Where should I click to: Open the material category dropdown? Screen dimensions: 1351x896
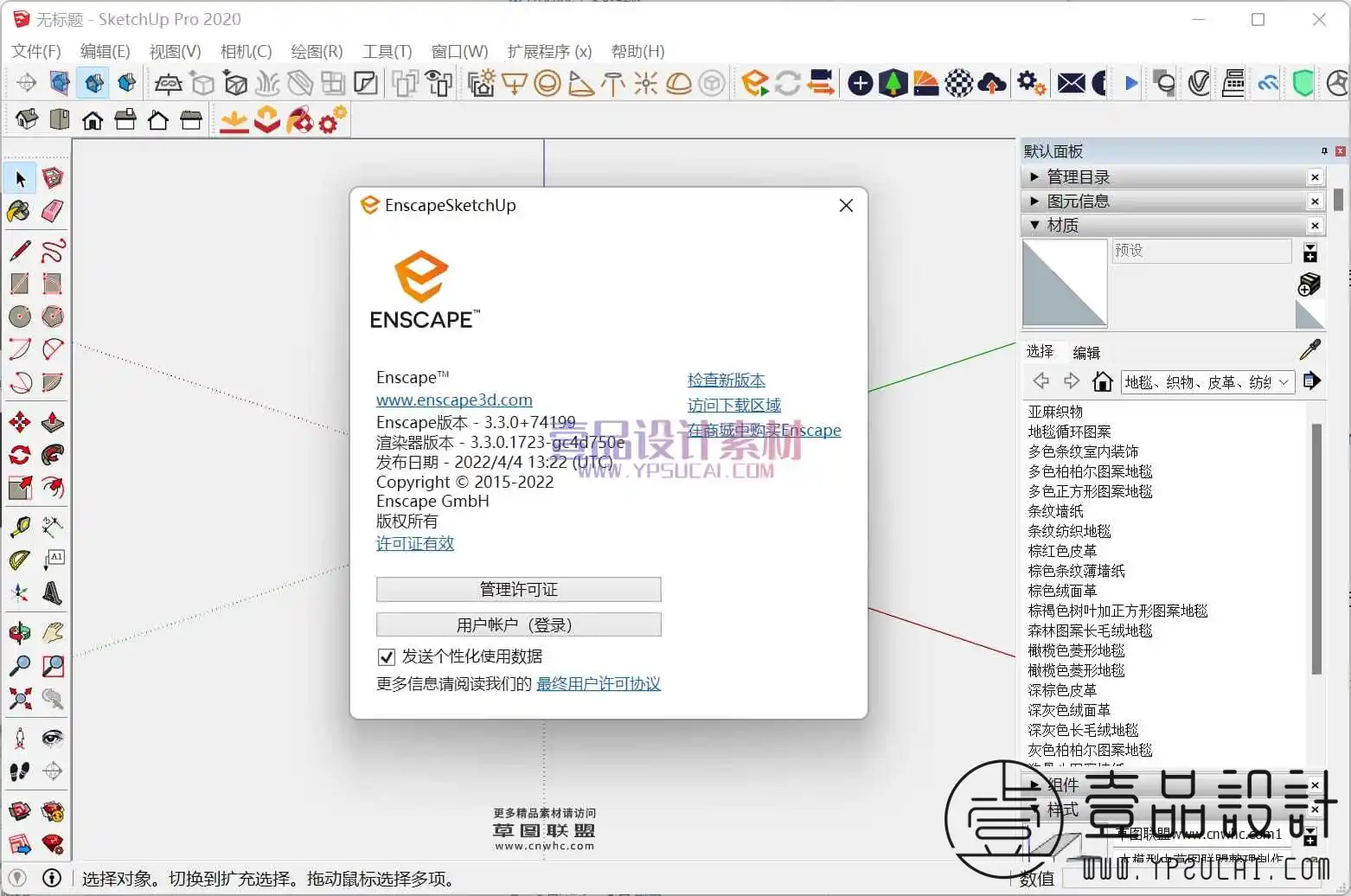tap(1207, 382)
